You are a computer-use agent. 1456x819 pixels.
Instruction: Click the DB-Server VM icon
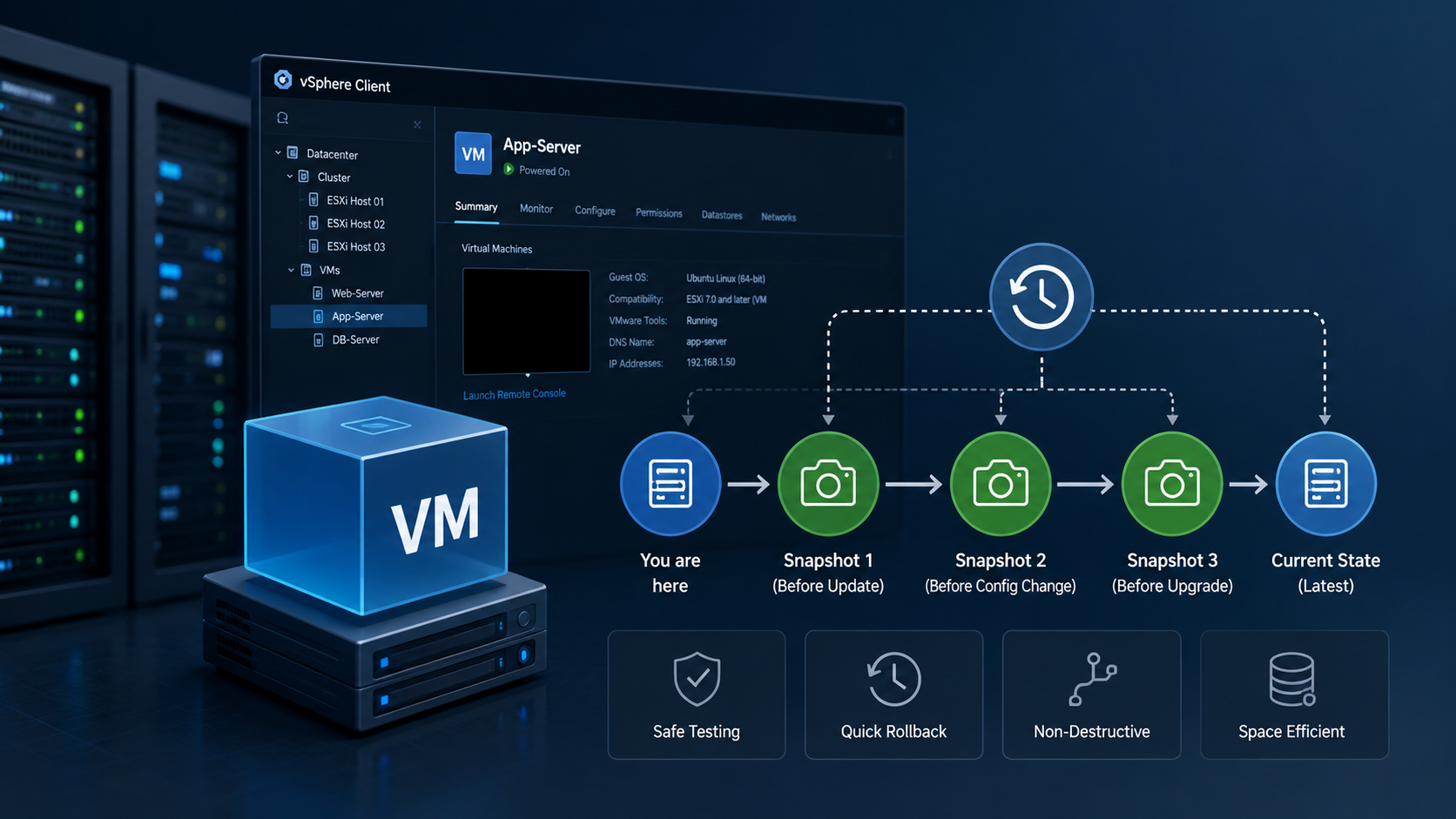319,339
